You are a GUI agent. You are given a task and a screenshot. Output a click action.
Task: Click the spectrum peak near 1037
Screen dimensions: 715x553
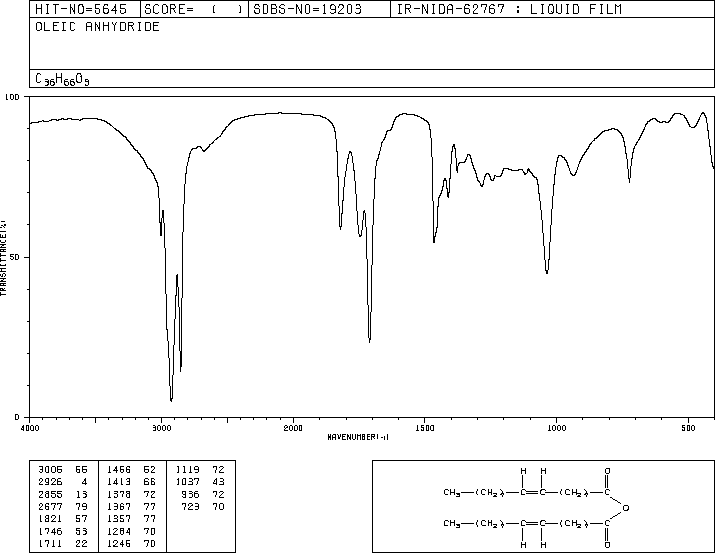click(547, 271)
